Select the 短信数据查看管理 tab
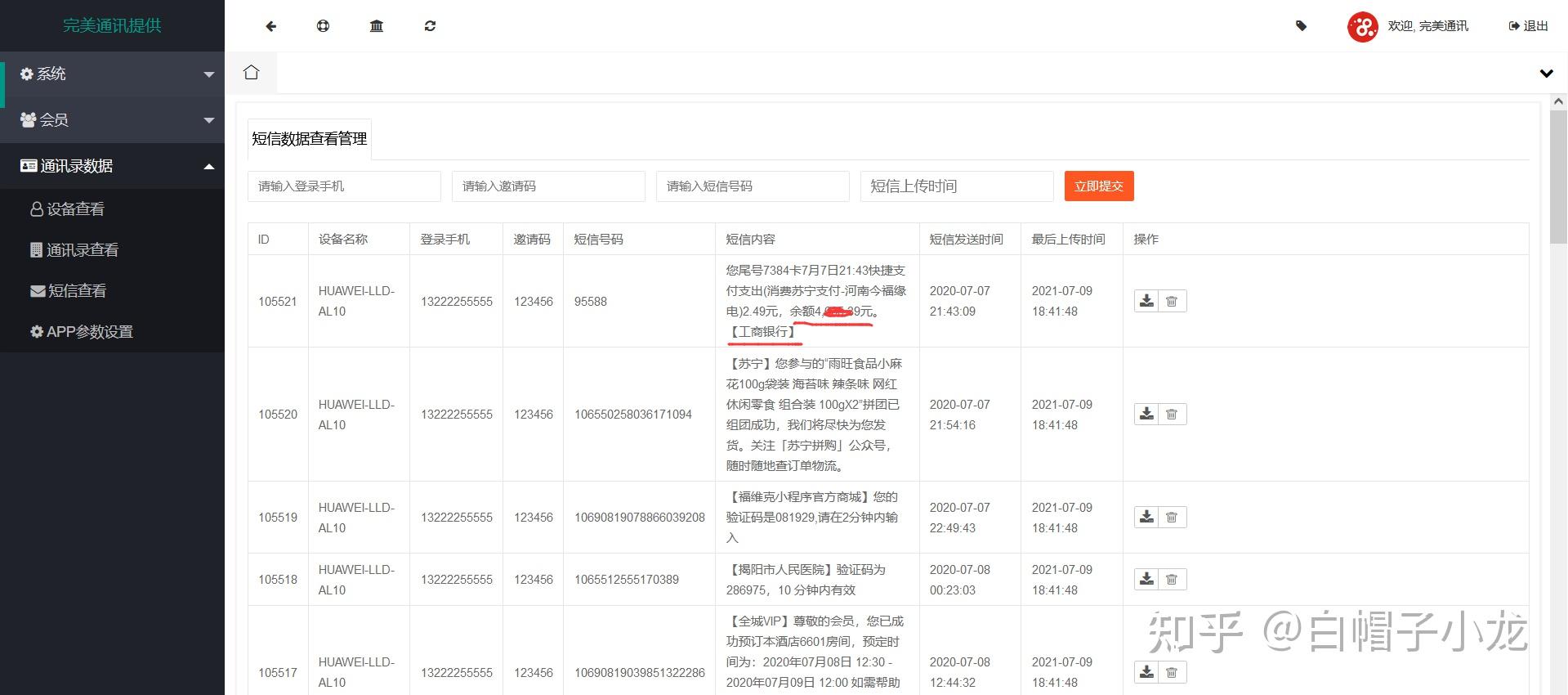1568x695 pixels. coord(310,139)
